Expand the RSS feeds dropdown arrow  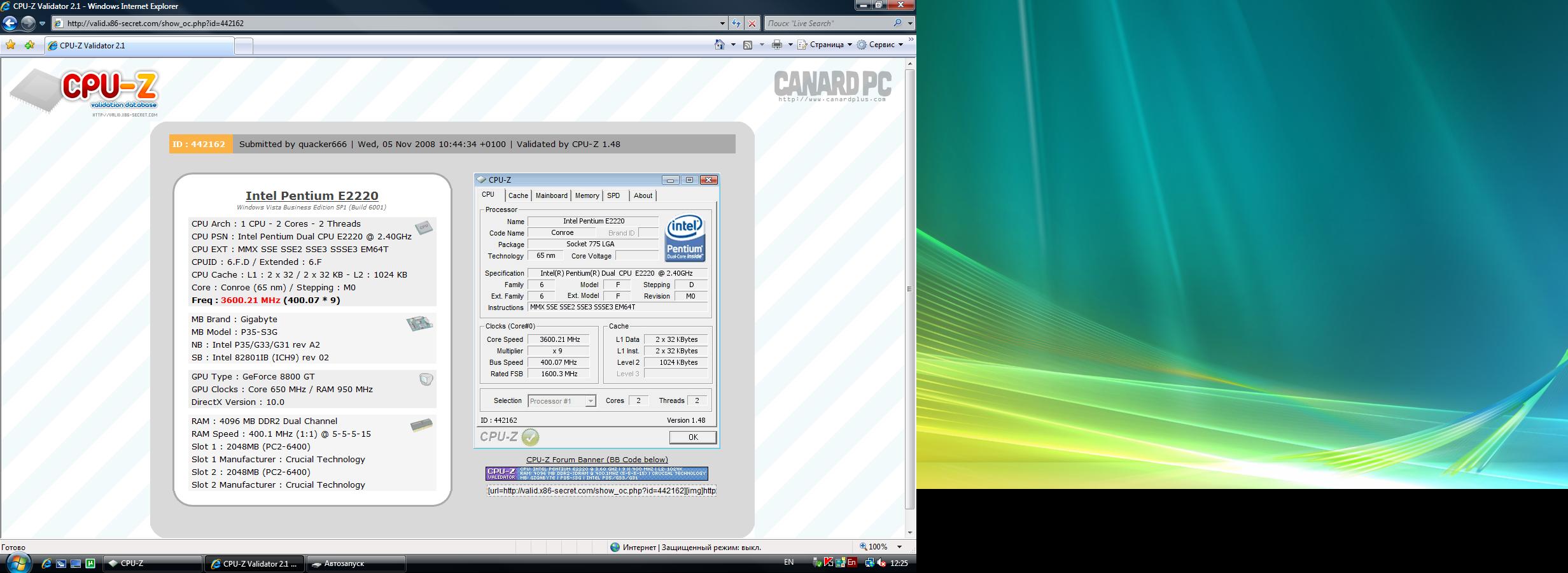click(762, 45)
